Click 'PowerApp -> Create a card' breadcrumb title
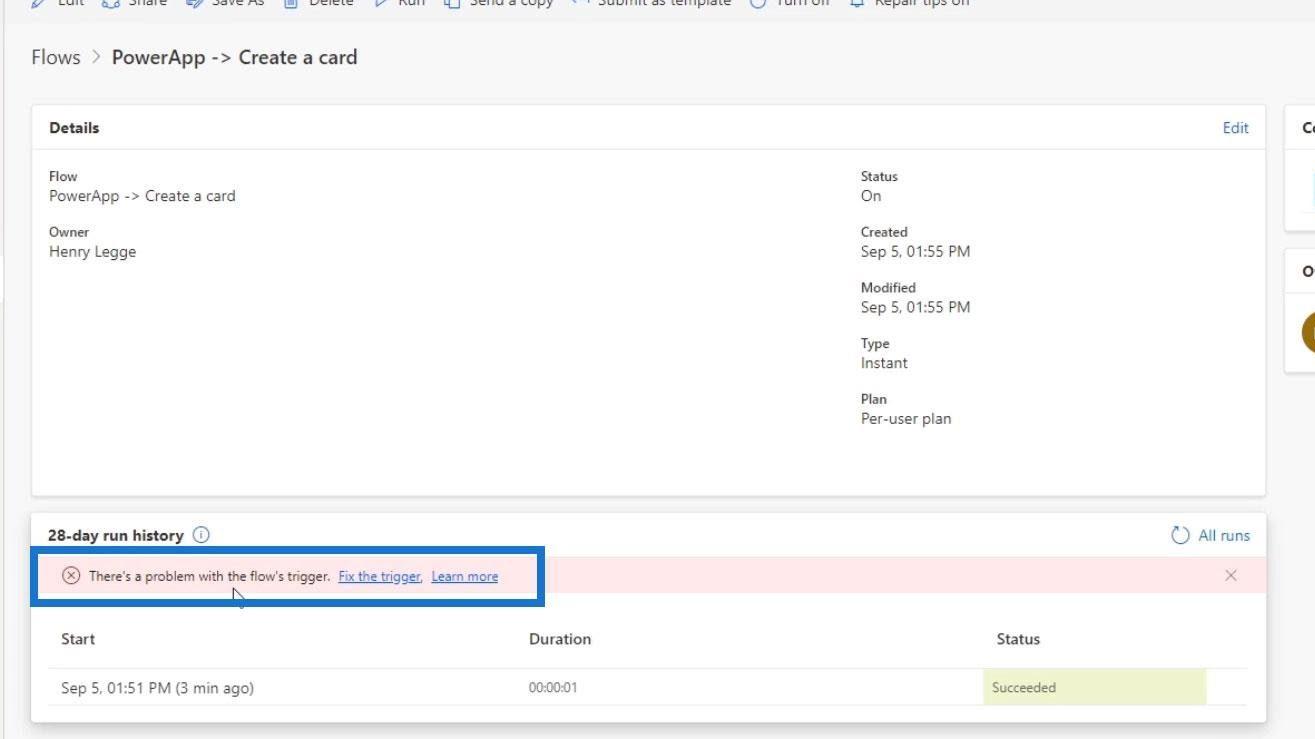 234,57
